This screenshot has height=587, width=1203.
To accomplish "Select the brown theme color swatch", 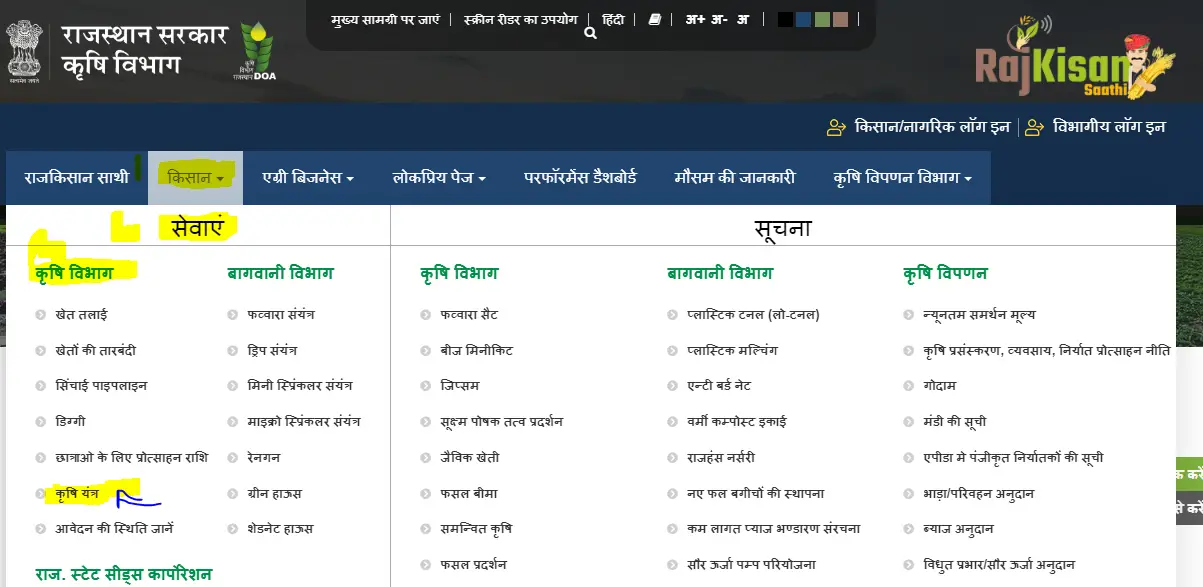I will coord(840,19).
